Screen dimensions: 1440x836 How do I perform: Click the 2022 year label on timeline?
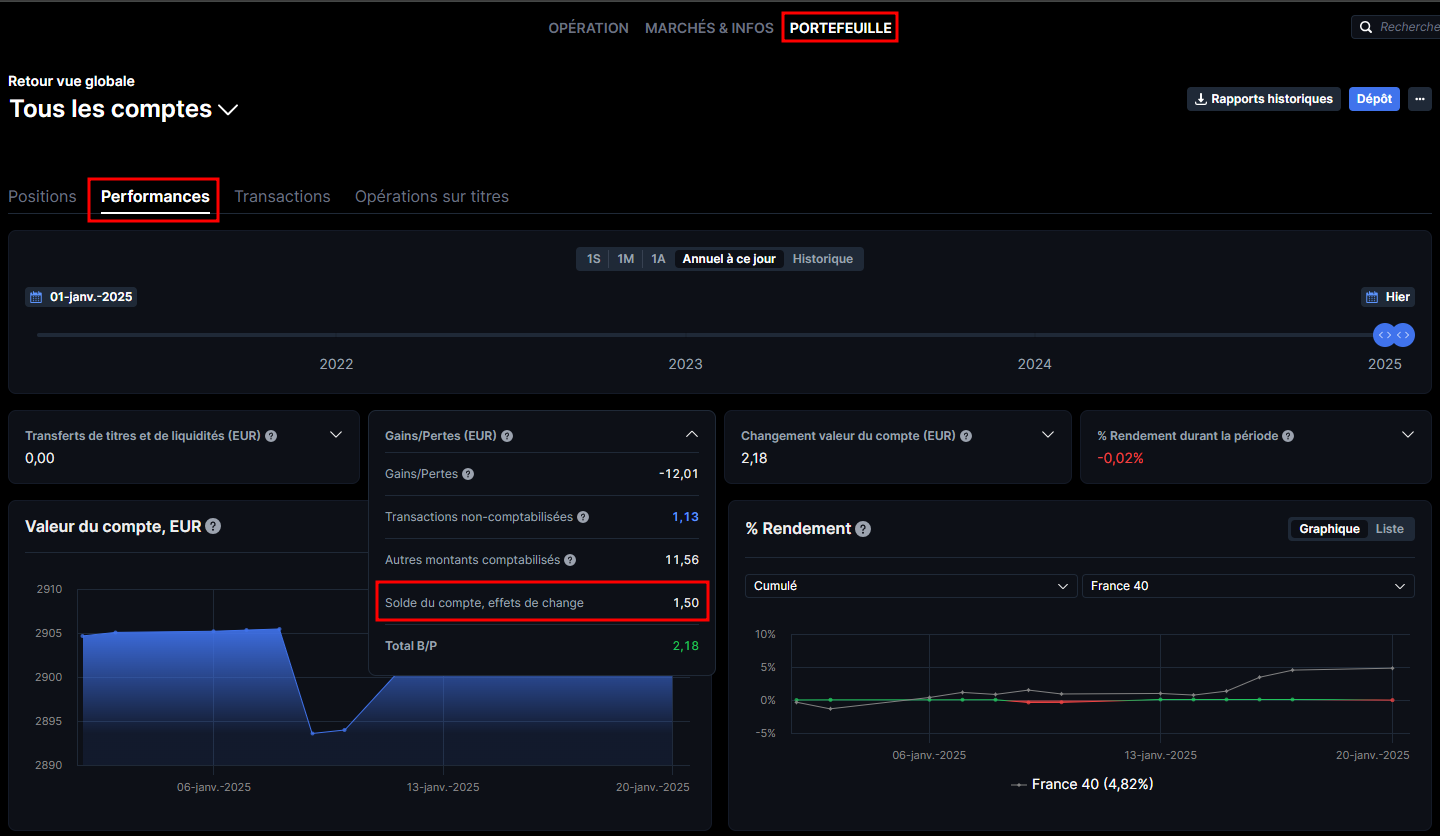tap(336, 364)
